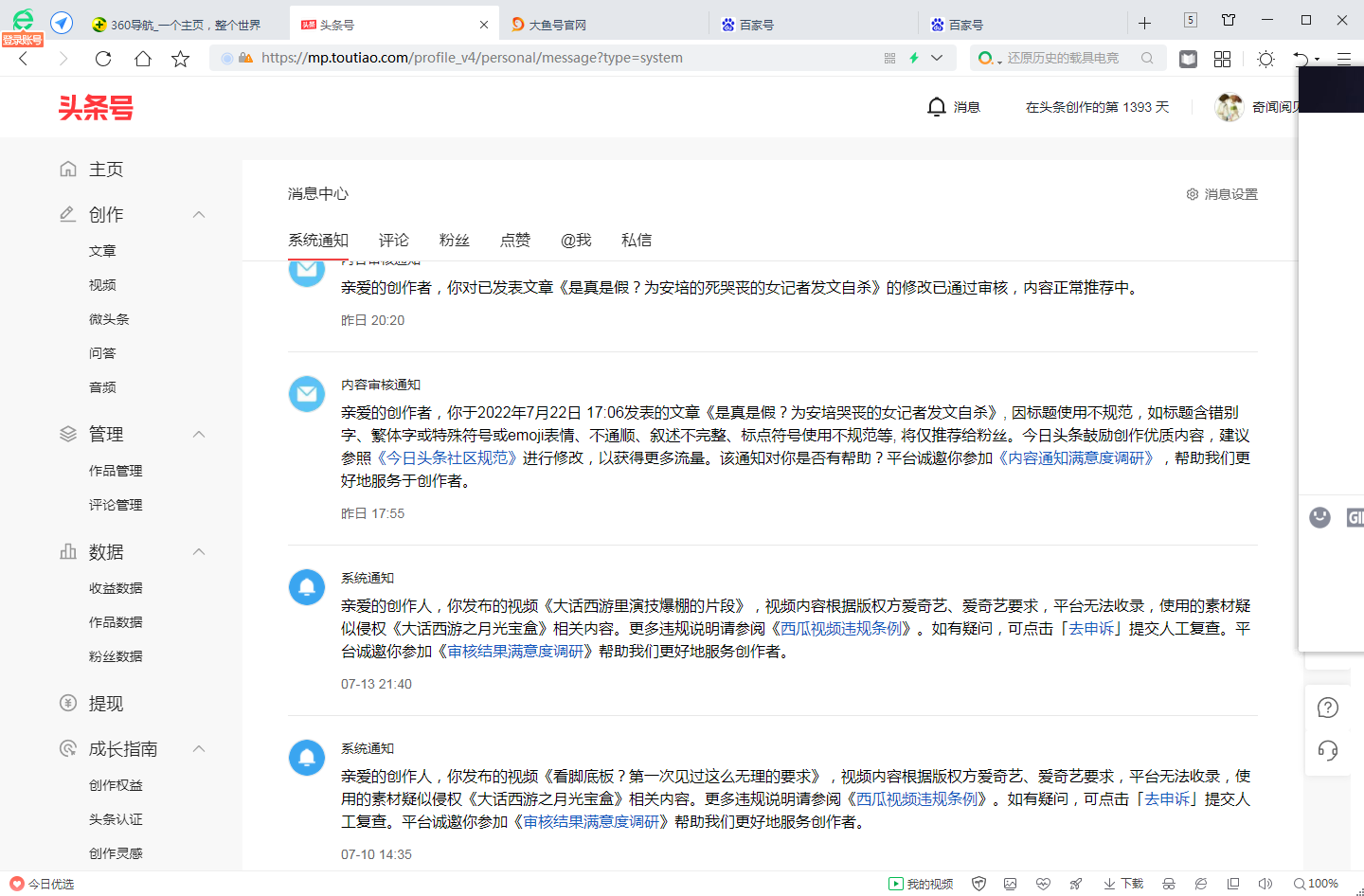
Task: Click the QR code icon in address bar
Action: tap(889, 58)
